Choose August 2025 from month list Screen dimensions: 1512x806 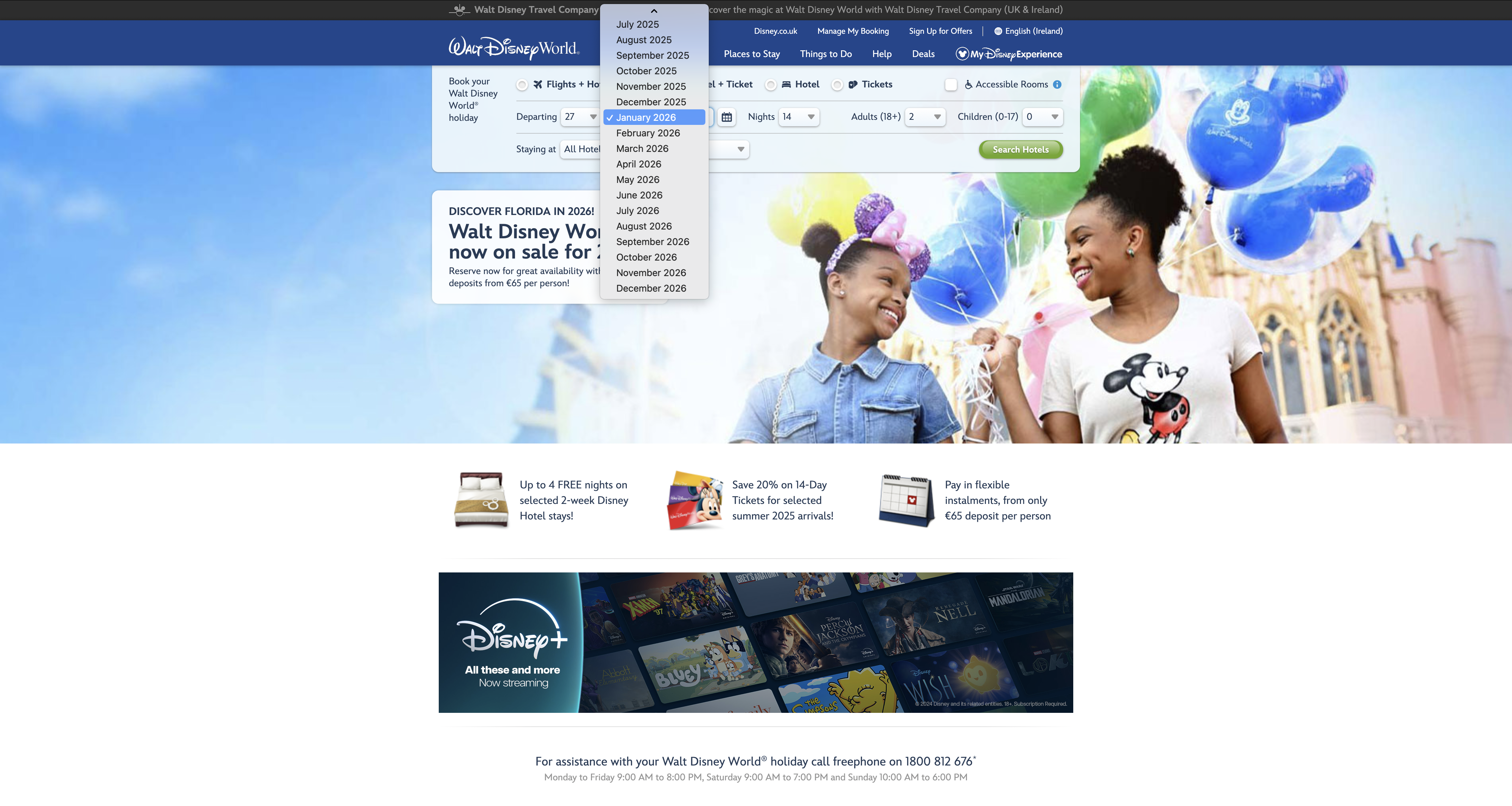pos(654,40)
